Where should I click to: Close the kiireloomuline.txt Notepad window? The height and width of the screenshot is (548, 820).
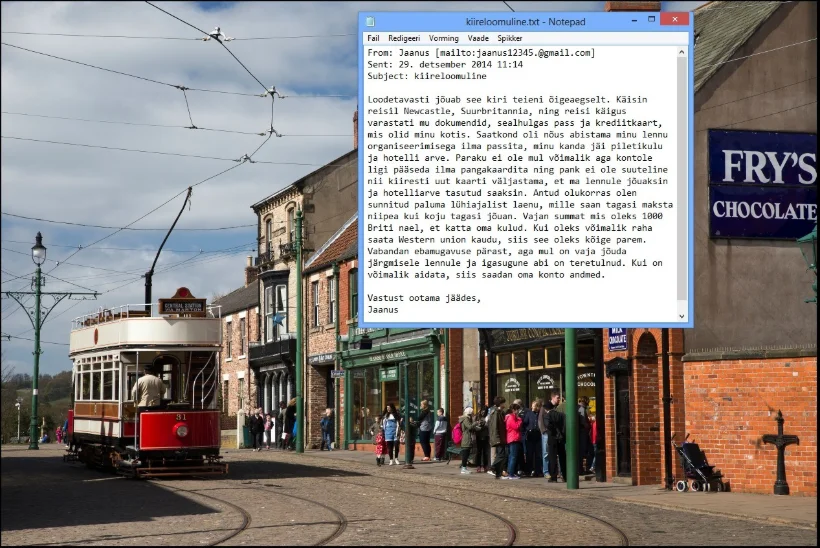pos(675,19)
